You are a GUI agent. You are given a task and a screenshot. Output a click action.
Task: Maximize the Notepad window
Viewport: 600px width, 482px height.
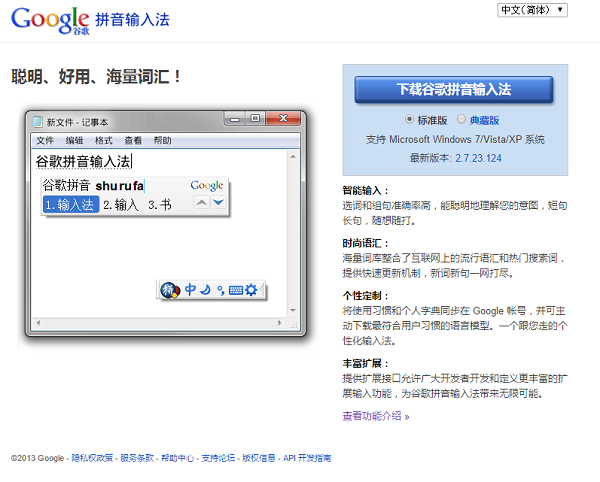[x=255, y=118]
